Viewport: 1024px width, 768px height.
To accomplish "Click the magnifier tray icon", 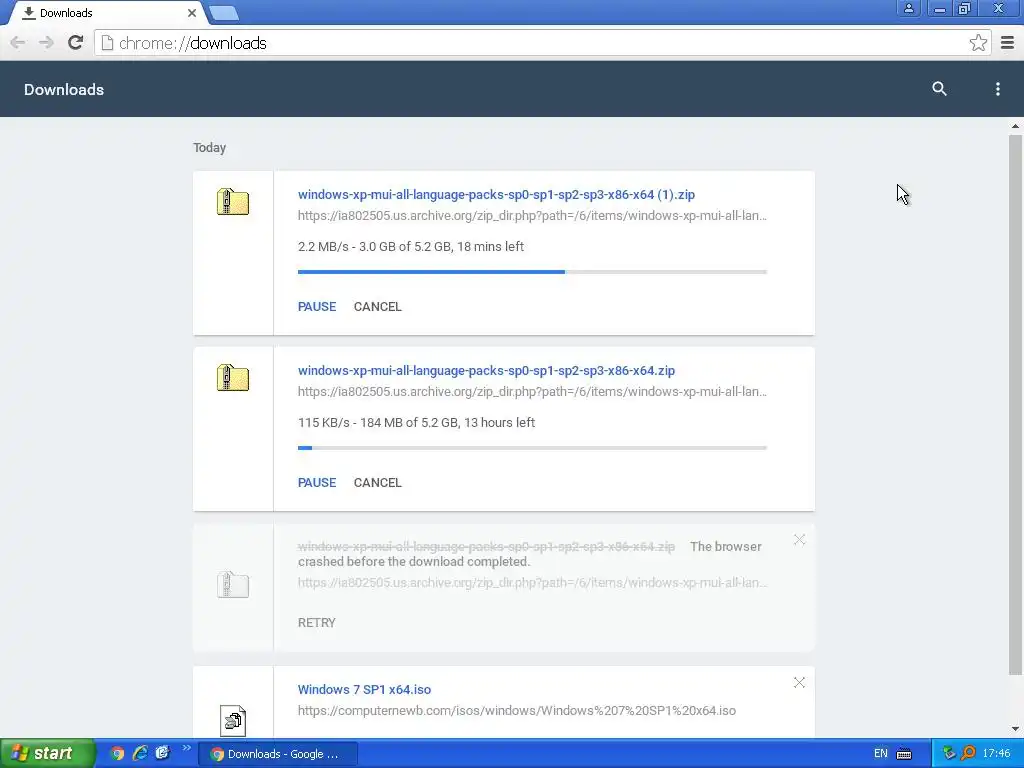I will (968, 753).
